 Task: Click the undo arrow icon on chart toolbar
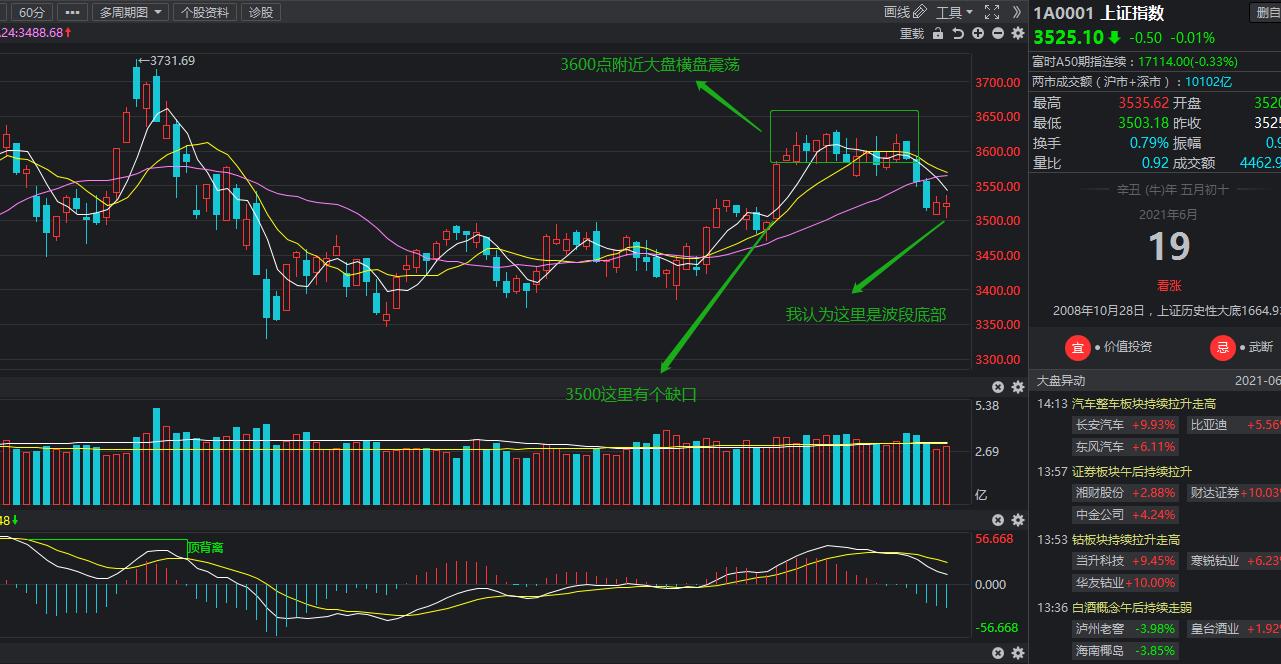(958, 33)
